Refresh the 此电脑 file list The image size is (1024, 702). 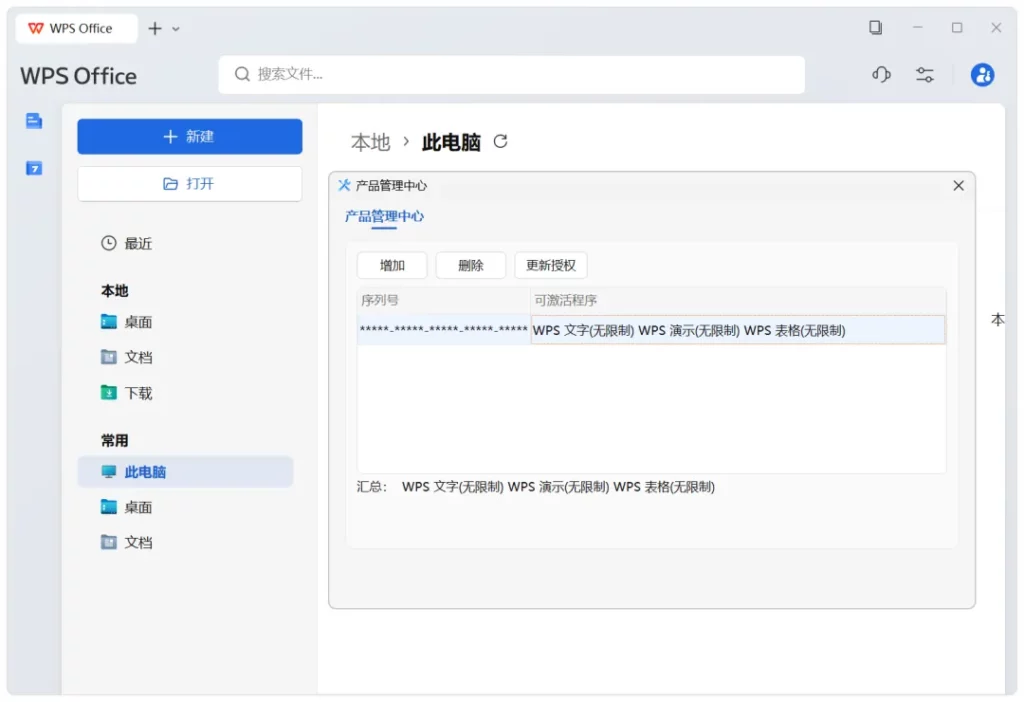(500, 141)
